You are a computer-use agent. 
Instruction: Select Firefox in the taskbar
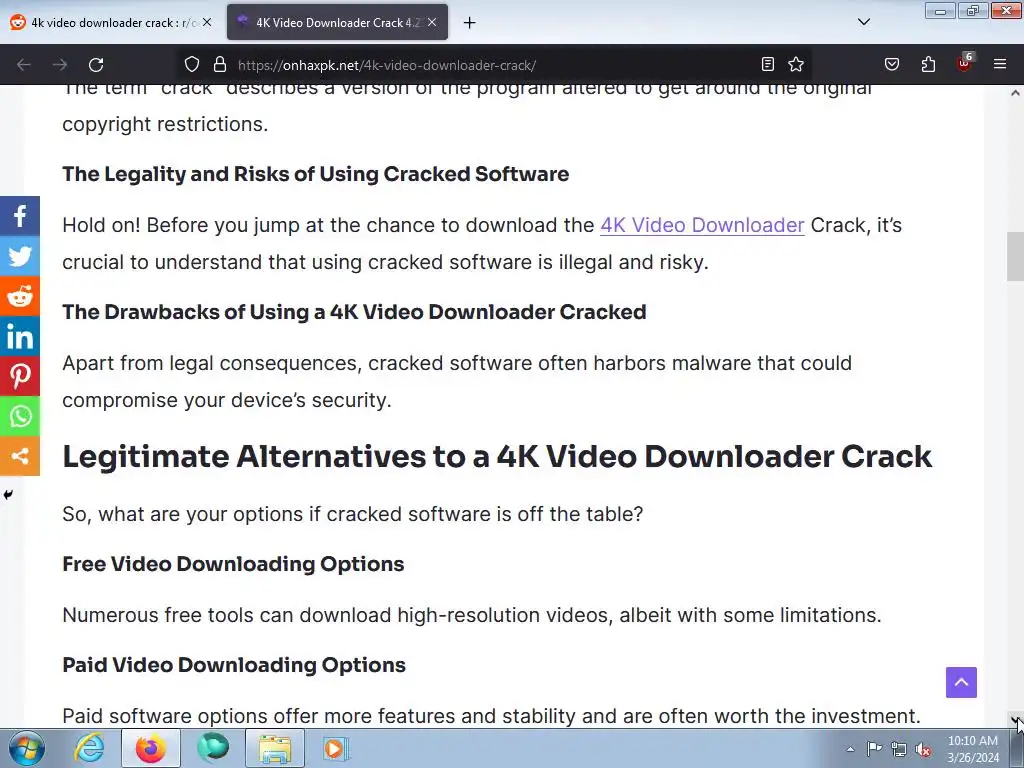pyautogui.click(x=150, y=748)
